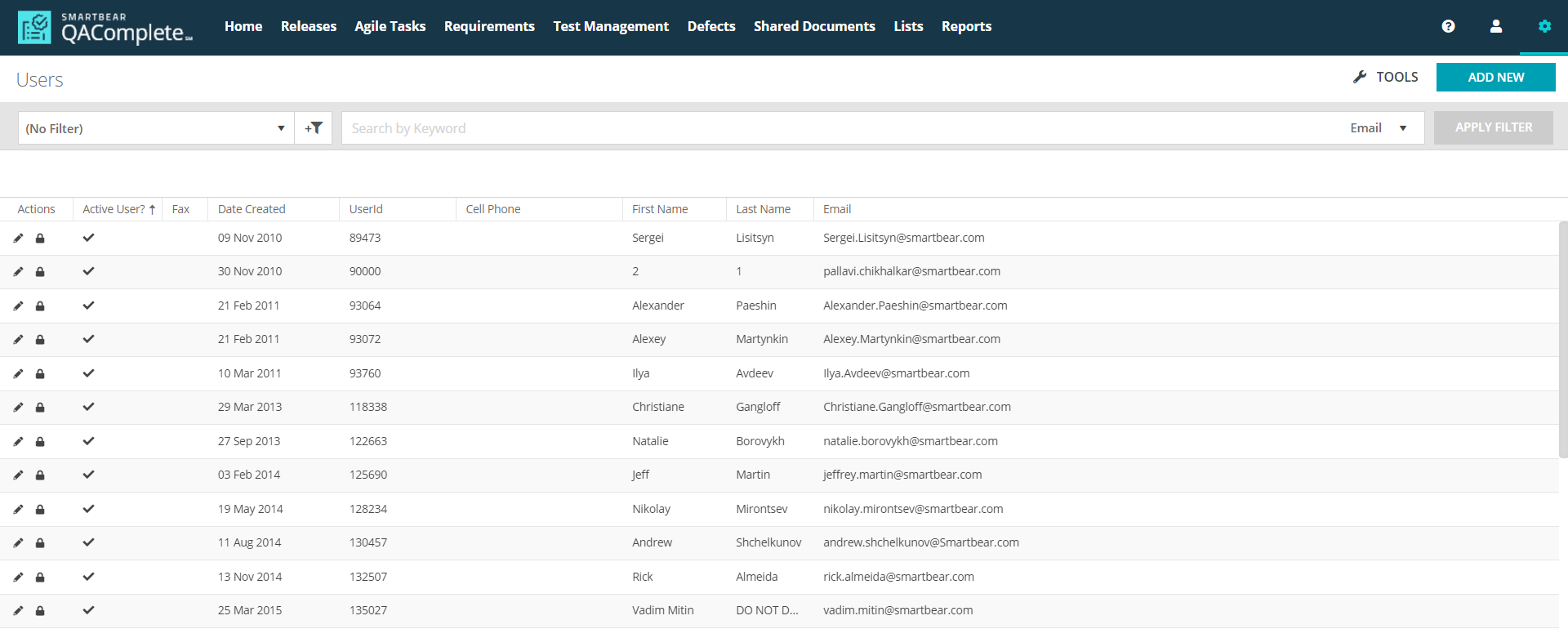1568x638 pixels.
Task: Click the ADD NEW button
Action: click(1495, 78)
